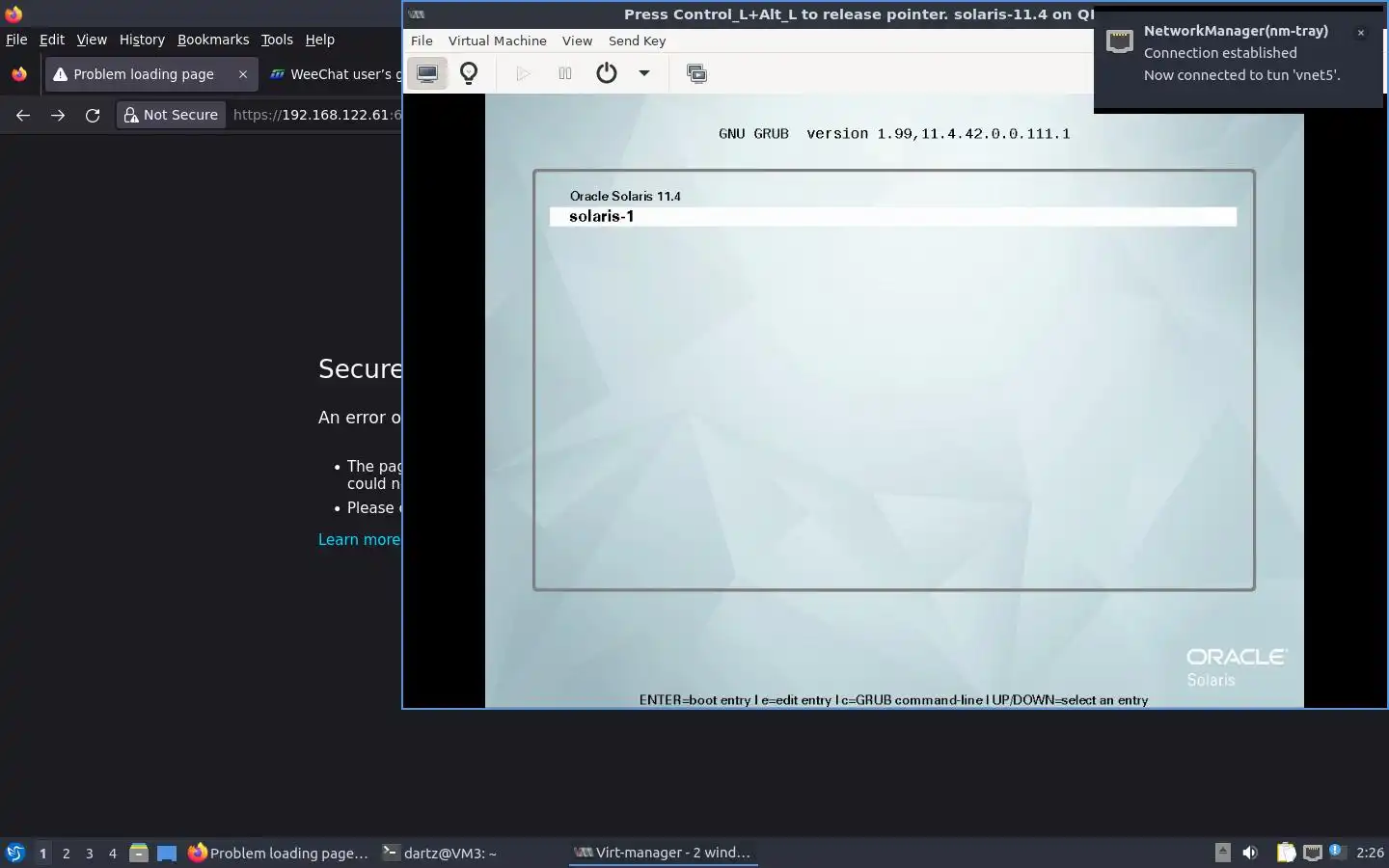The image size is (1389, 868).
Task: Open the Send Key menu
Action: click(637, 41)
